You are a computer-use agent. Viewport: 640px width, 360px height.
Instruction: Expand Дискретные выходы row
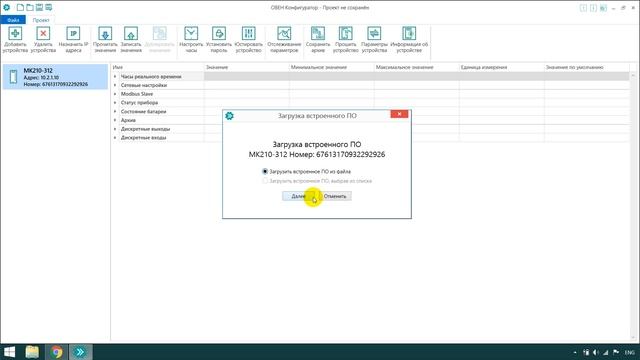[115, 129]
